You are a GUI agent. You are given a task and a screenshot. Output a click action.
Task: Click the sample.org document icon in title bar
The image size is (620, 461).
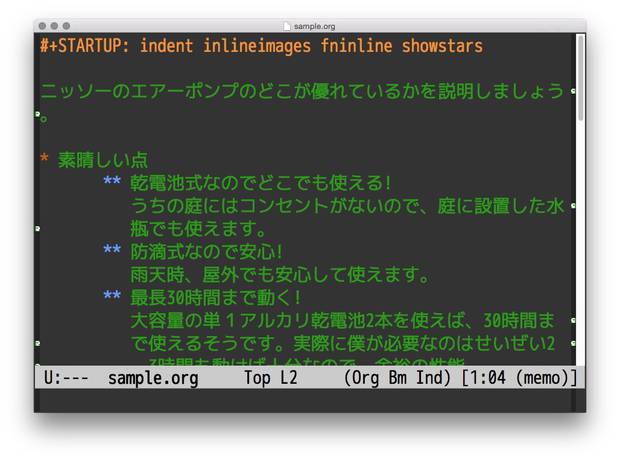click(287, 26)
